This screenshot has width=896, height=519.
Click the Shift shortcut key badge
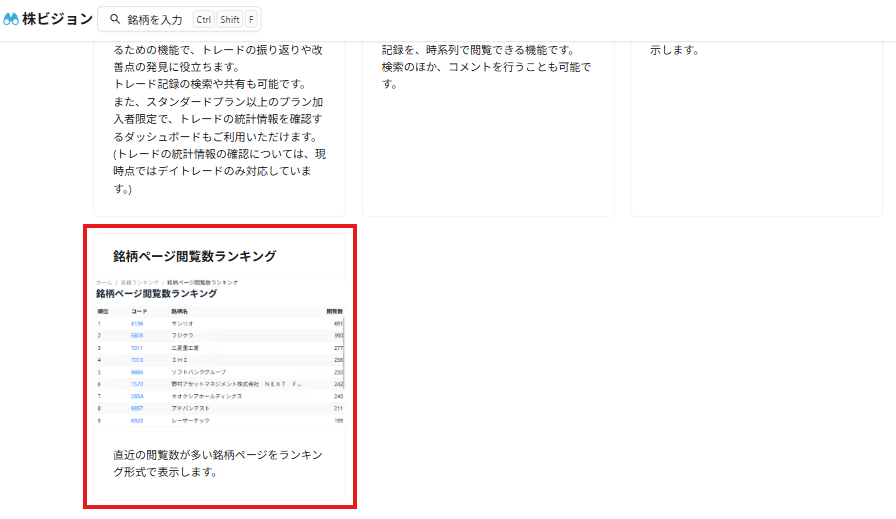tap(230, 19)
